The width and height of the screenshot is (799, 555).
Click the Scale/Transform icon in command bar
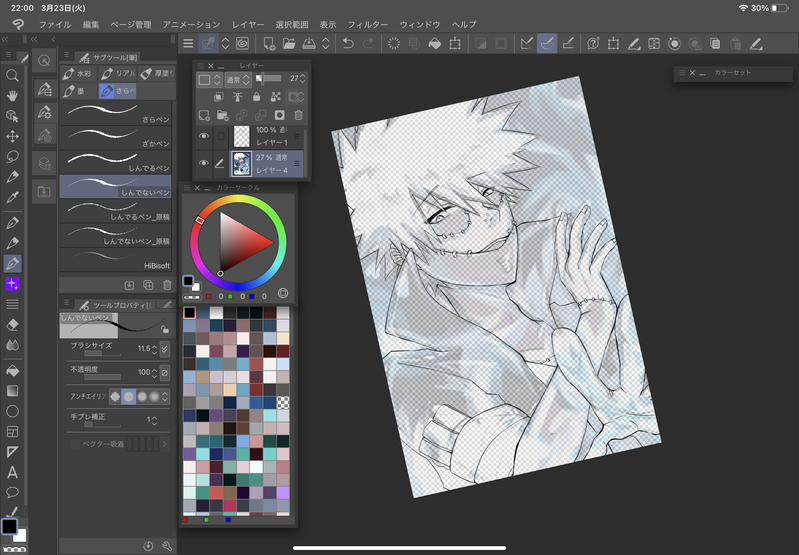[x=455, y=44]
